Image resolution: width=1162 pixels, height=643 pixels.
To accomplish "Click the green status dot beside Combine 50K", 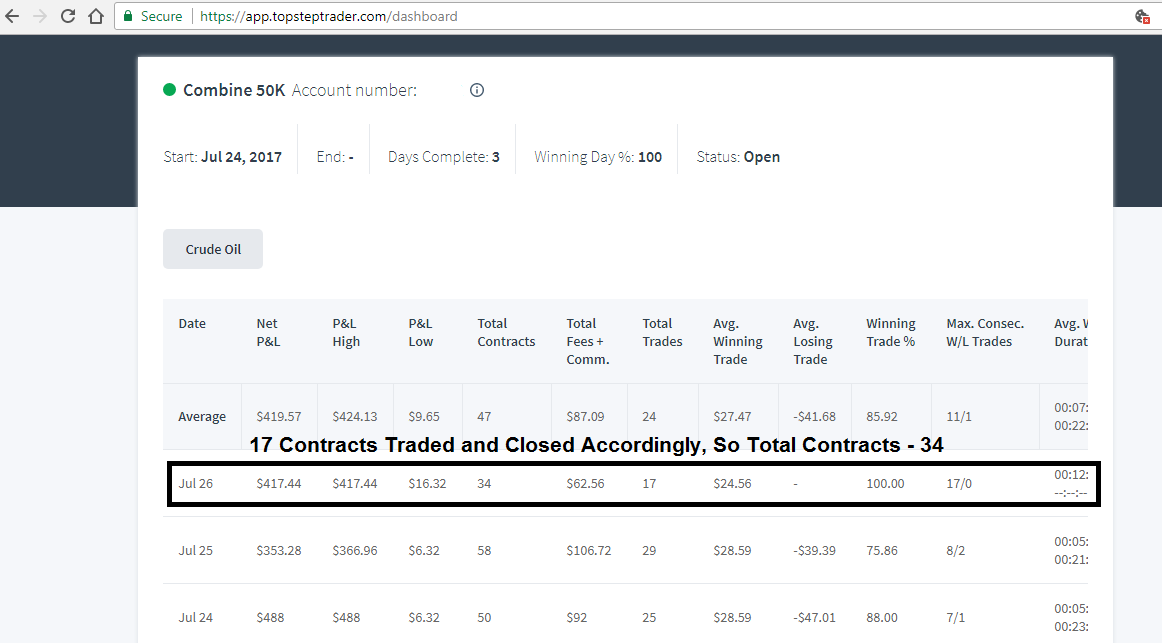I will [170, 90].
